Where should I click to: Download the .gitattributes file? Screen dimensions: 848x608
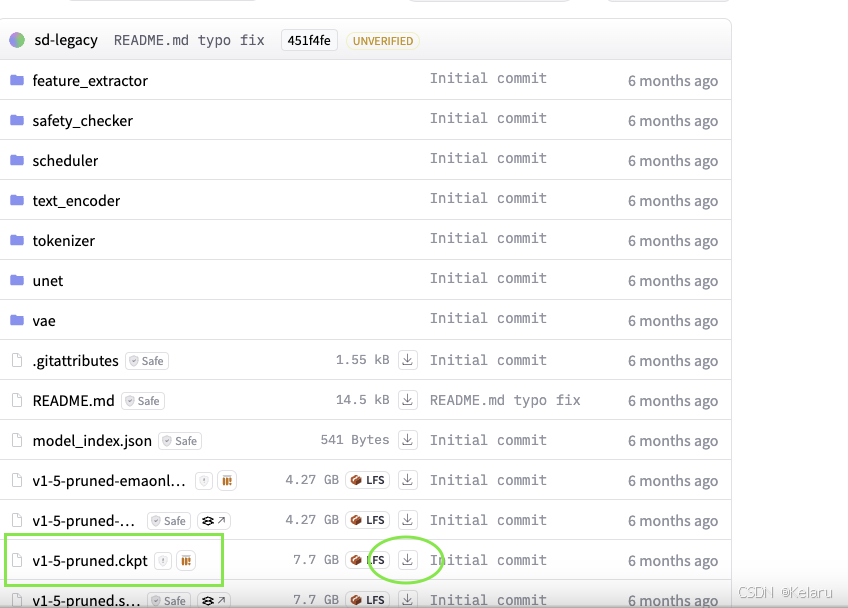click(408, 360)
